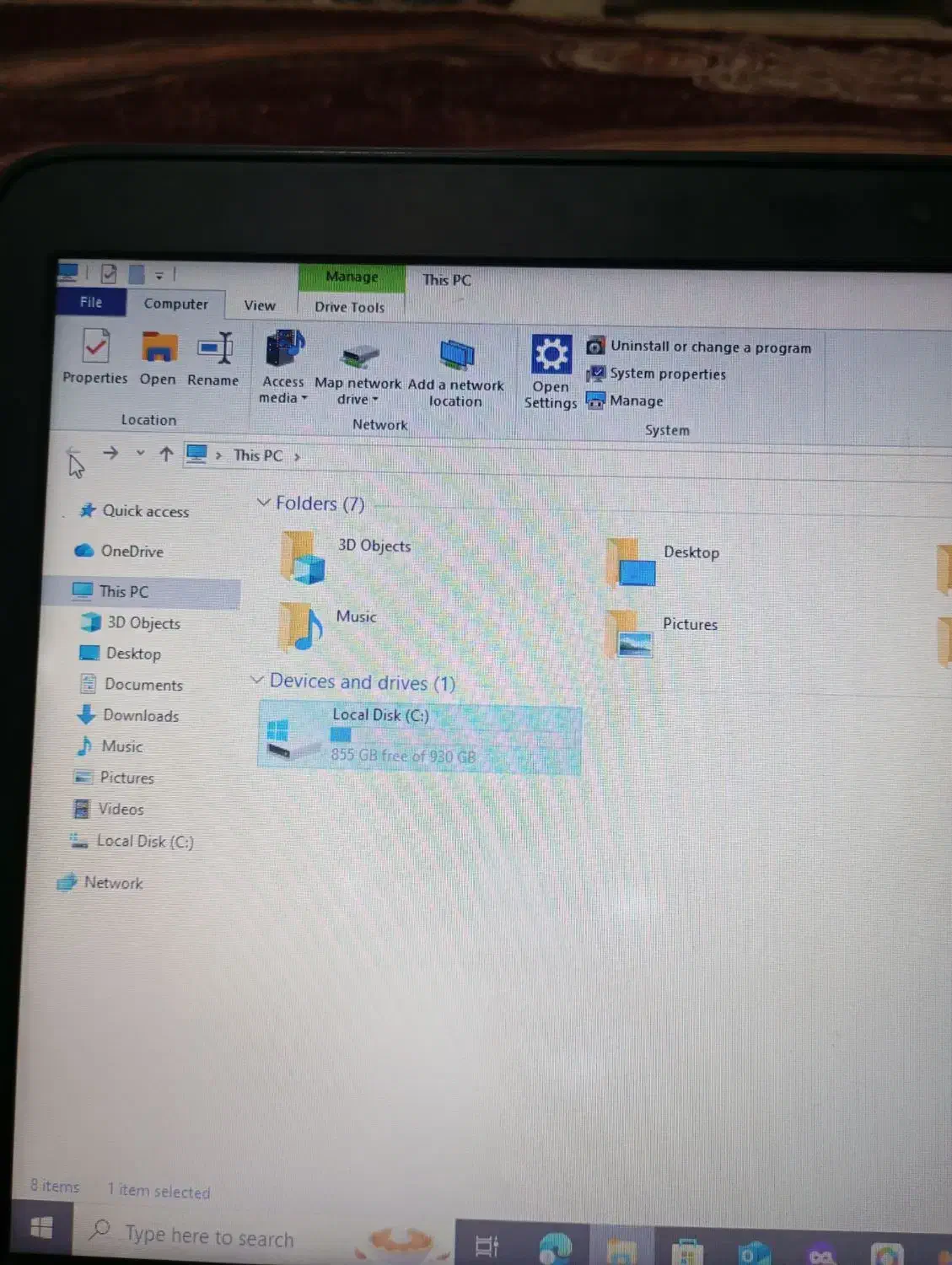Click the window's computer icon in title bar
This screenshot has height=1265, width=952.
coord(68,272)
